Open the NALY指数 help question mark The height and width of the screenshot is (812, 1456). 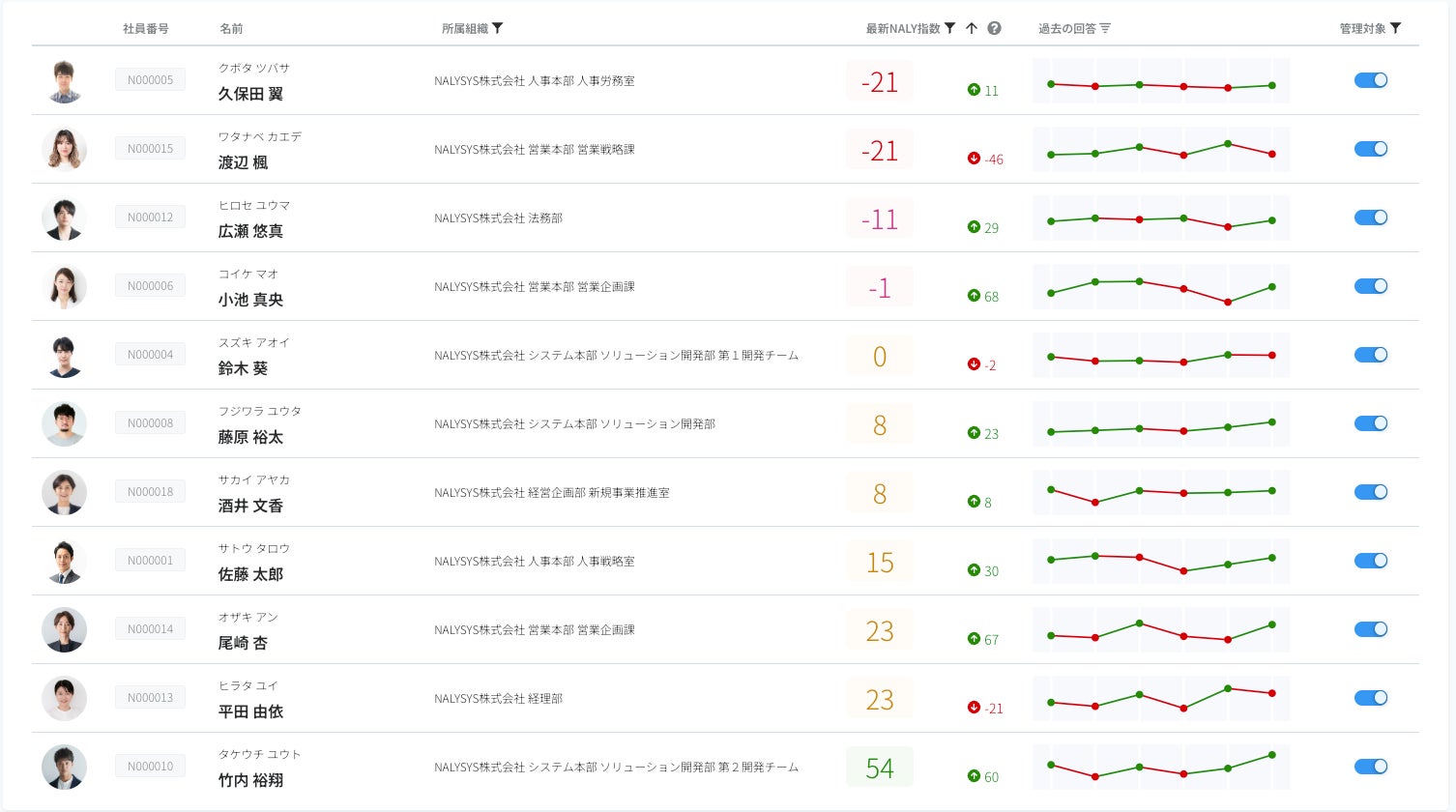pos(994,28)
